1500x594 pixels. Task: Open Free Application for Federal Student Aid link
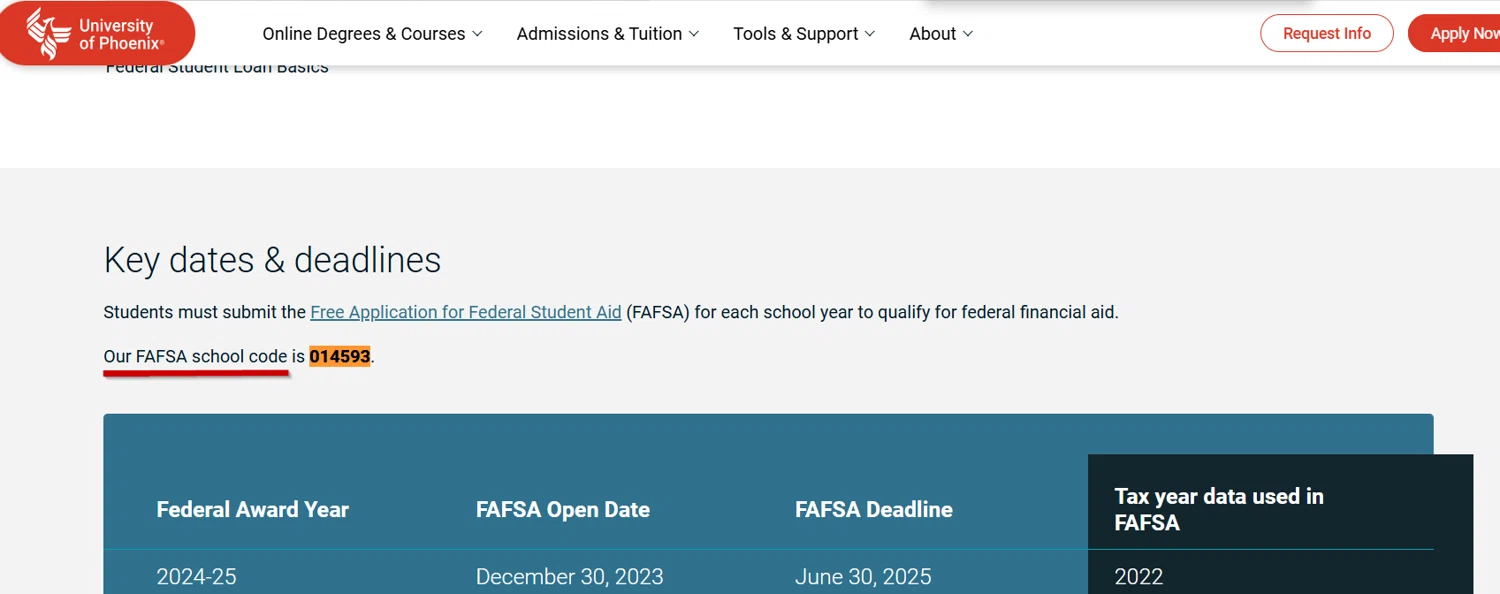click(x=466, y=312)
